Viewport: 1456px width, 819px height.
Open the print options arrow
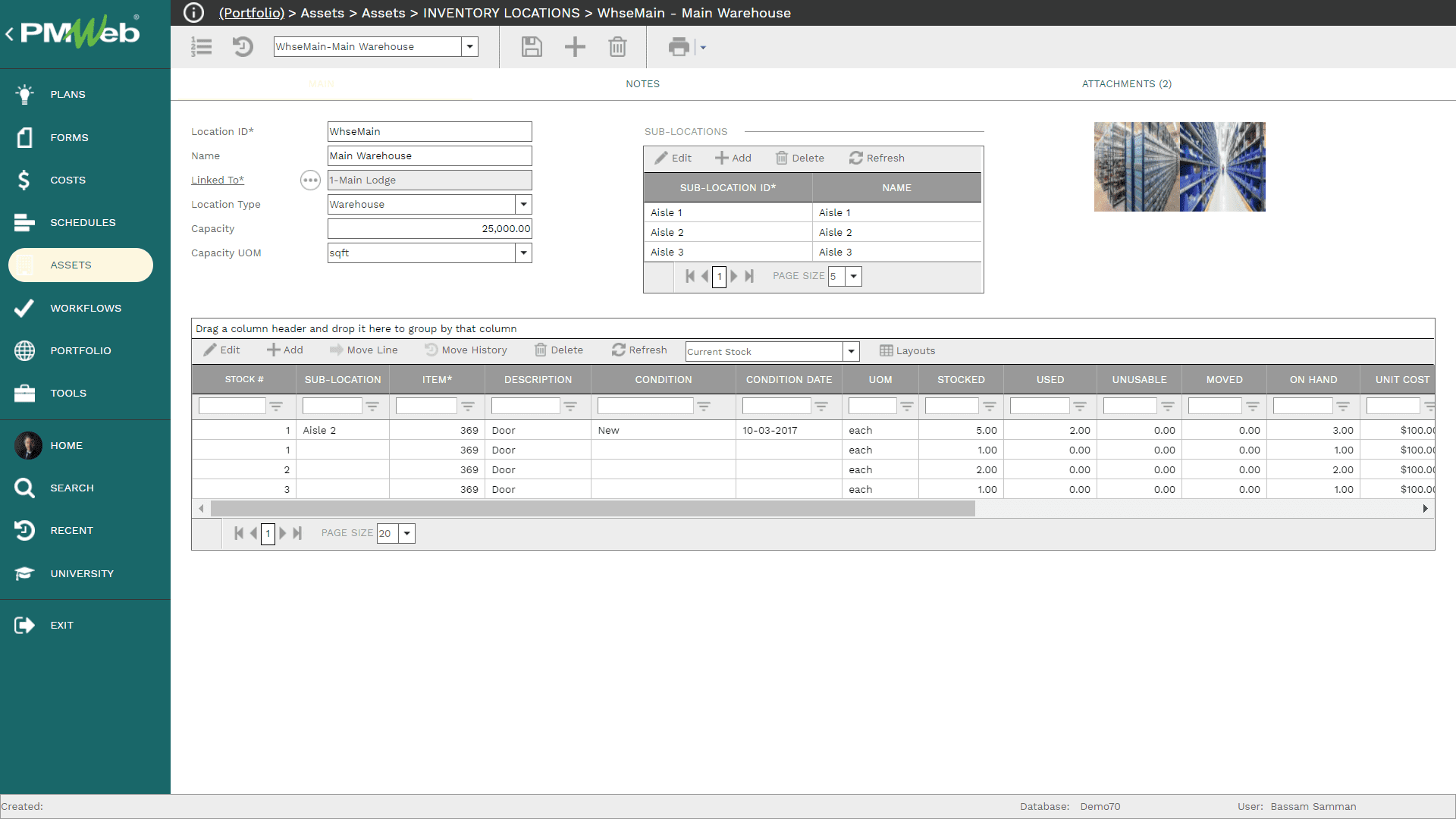(703, 48)
